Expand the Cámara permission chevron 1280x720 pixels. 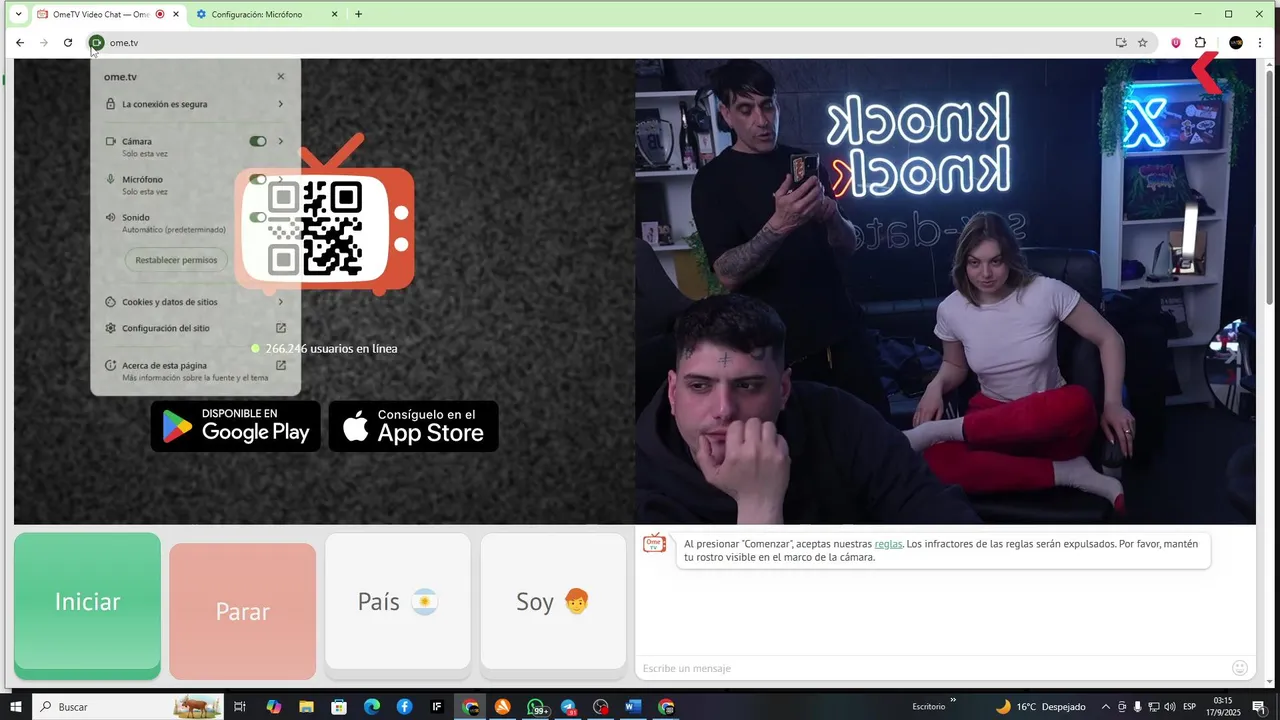click(x=281, y=141)
